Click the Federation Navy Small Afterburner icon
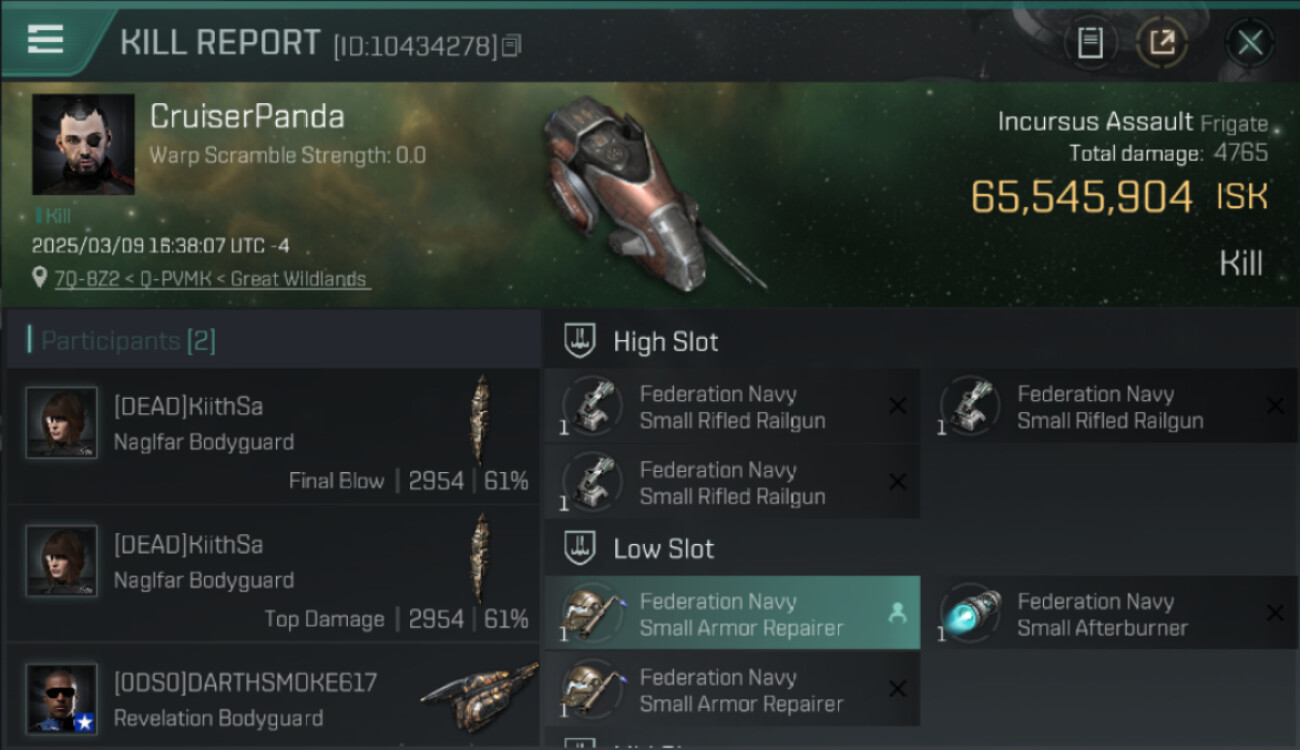 (970, 613)
